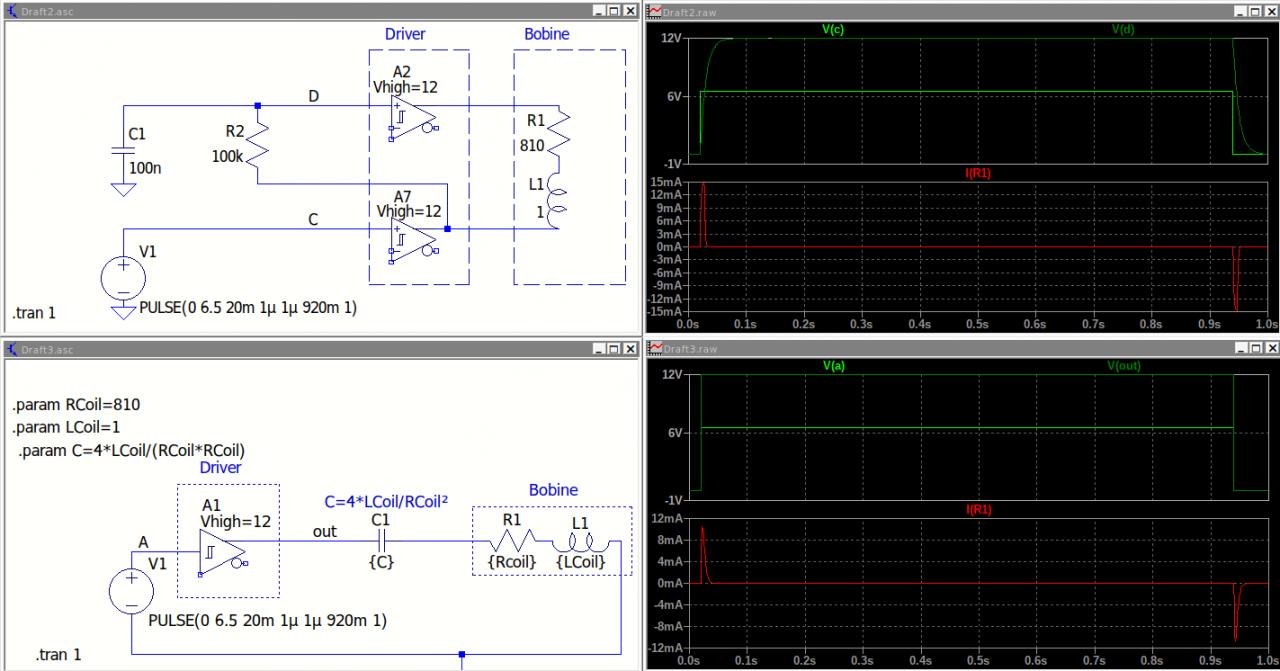1280x671 pixels.
Task: Click Vhigh=12 under A2 in Draft2.asc
Action: click(407, 87)
